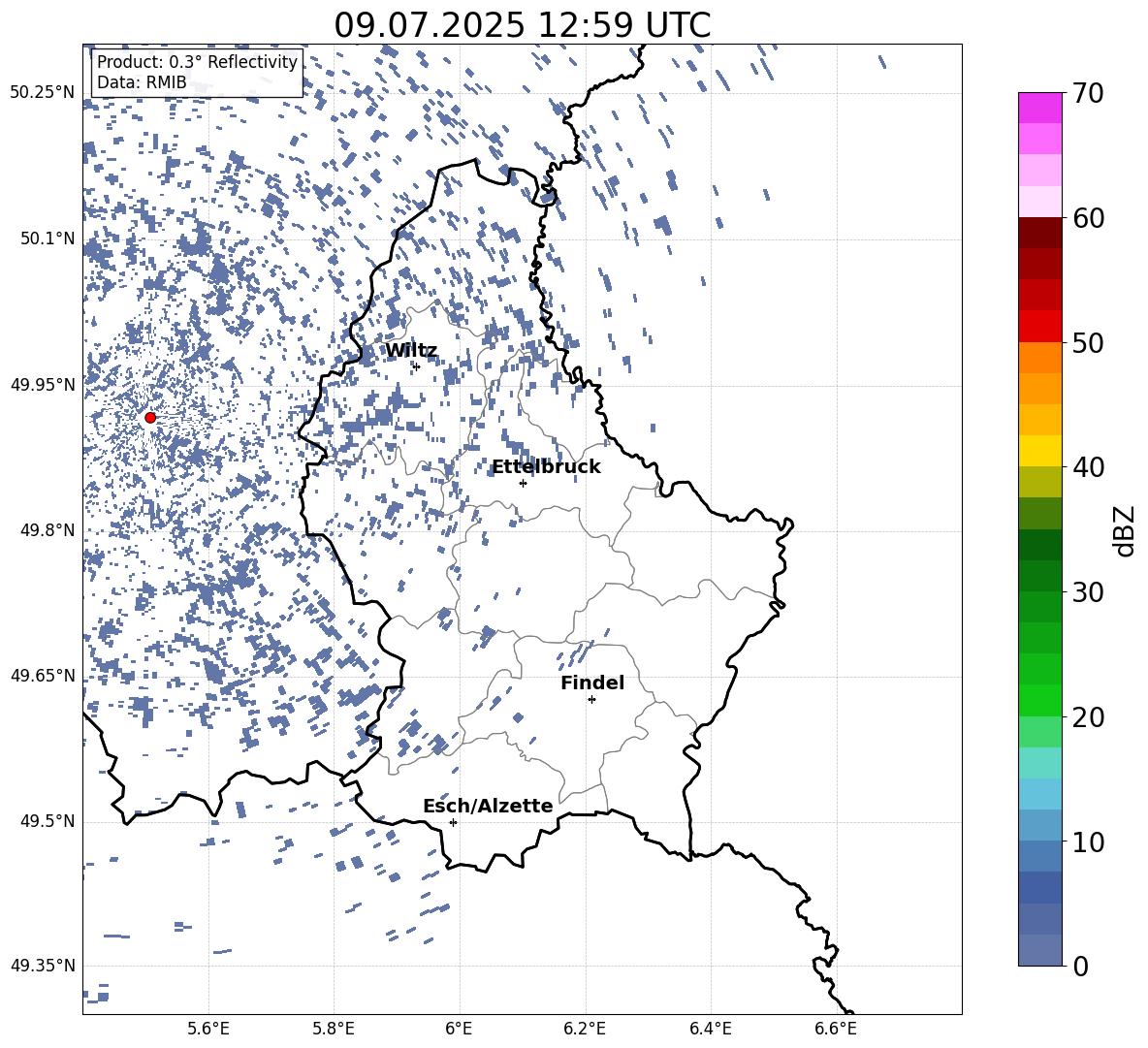This screenshot has height=1048, width=1148.
Task: Click the colorbar tick label 50
Action: click(1089, 342)
